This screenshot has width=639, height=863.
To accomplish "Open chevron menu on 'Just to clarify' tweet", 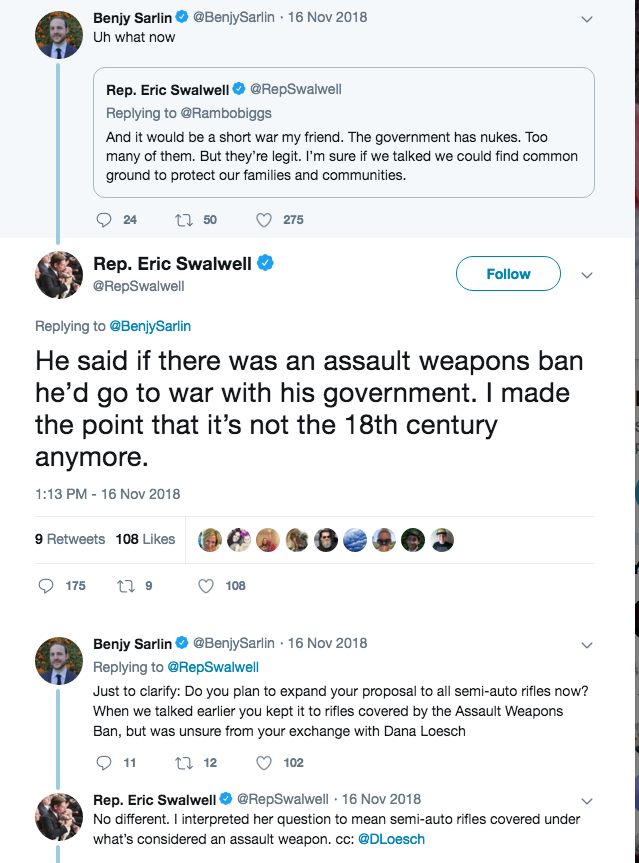I will pos(587,644).
